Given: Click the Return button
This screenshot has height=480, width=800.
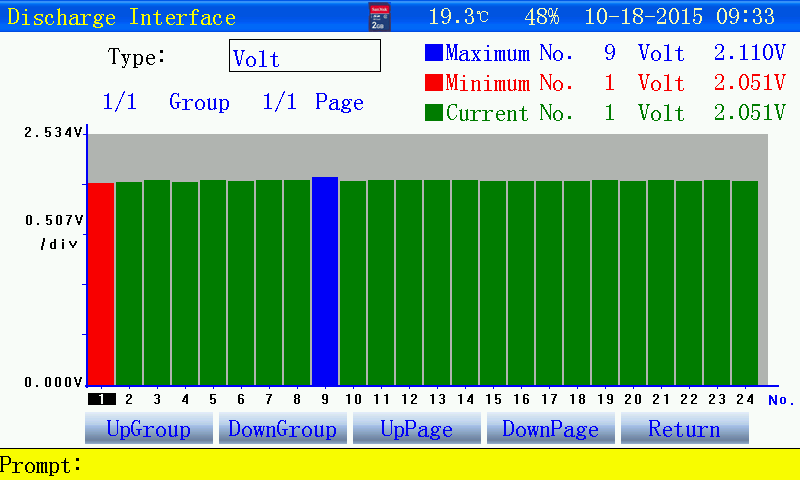Looking at the screenshot, I should click(685, 428).
